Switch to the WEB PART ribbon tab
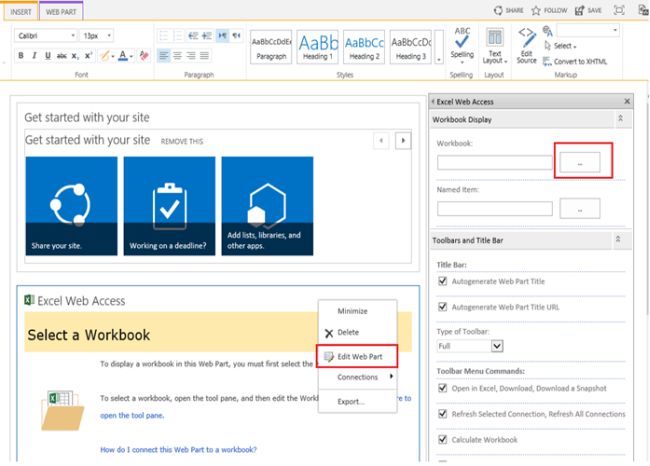Image resolution: width=650 pixels, height=466 pixels. pos(61,12)
